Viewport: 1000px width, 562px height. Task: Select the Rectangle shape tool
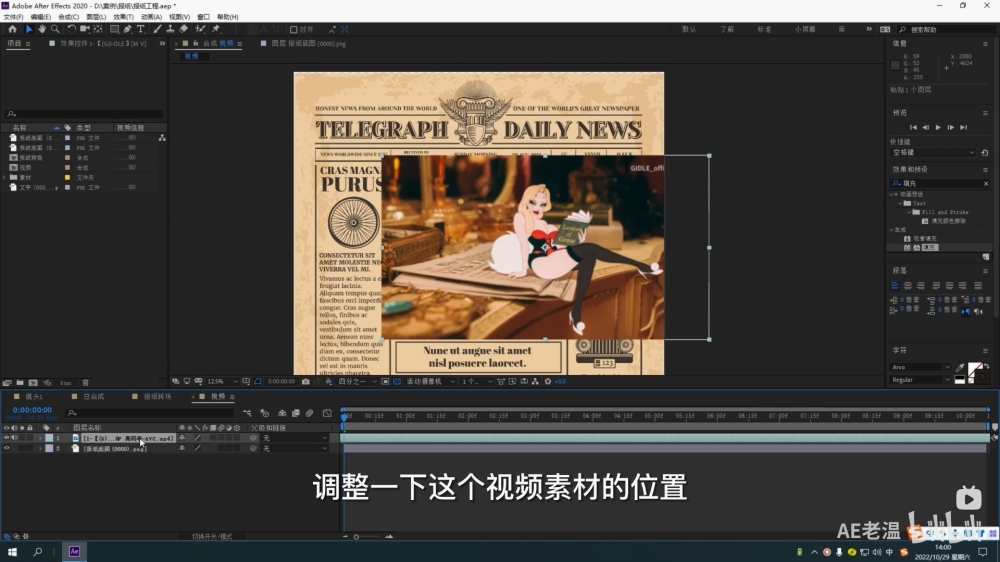point(114,29)
